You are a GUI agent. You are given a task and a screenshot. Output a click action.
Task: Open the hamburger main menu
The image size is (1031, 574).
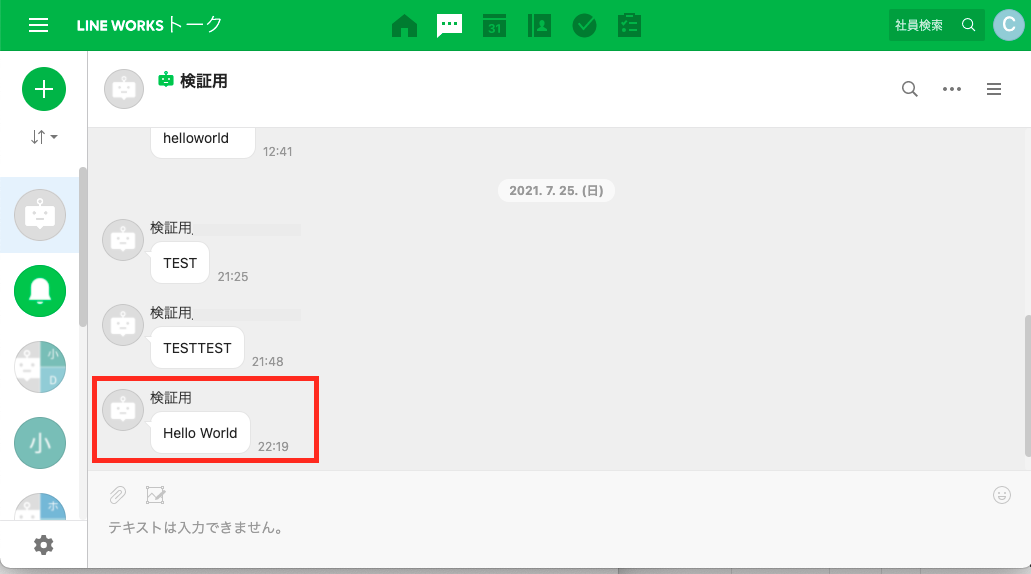[38, 25]
